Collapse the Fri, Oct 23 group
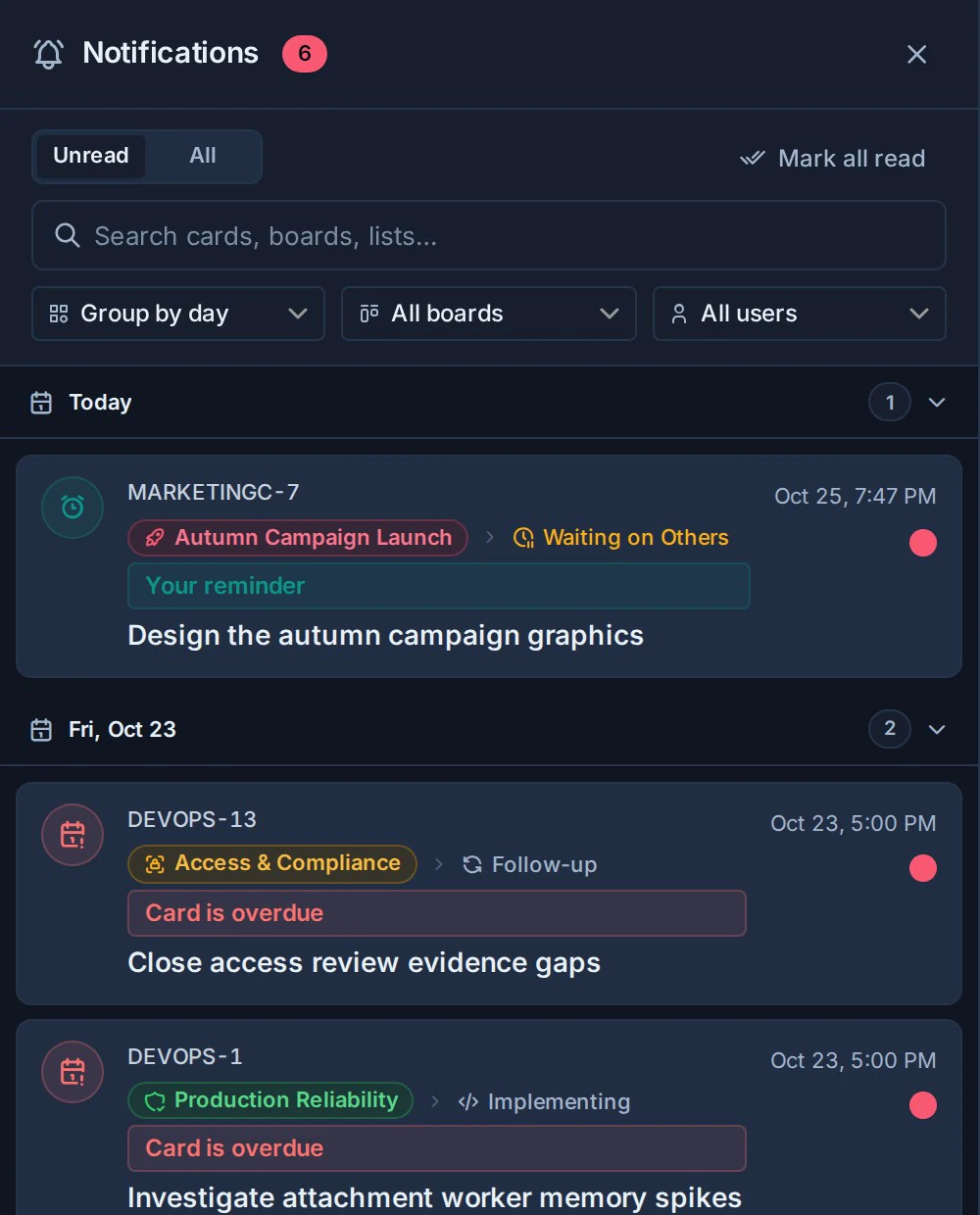980x1215 pixels. 937,729
